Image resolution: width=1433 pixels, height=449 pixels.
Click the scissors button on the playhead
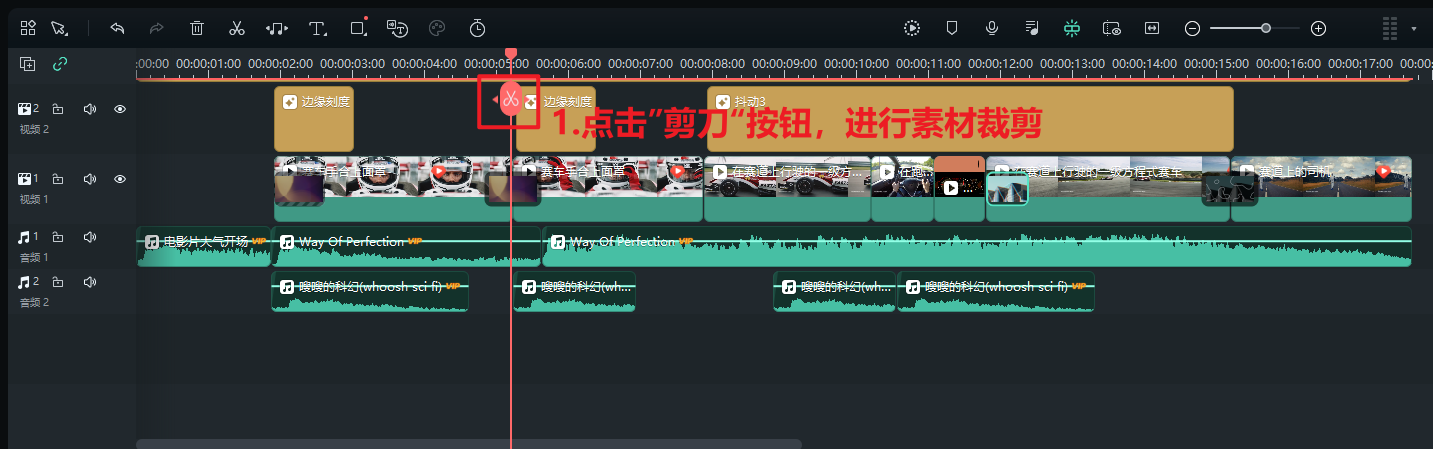510,99
